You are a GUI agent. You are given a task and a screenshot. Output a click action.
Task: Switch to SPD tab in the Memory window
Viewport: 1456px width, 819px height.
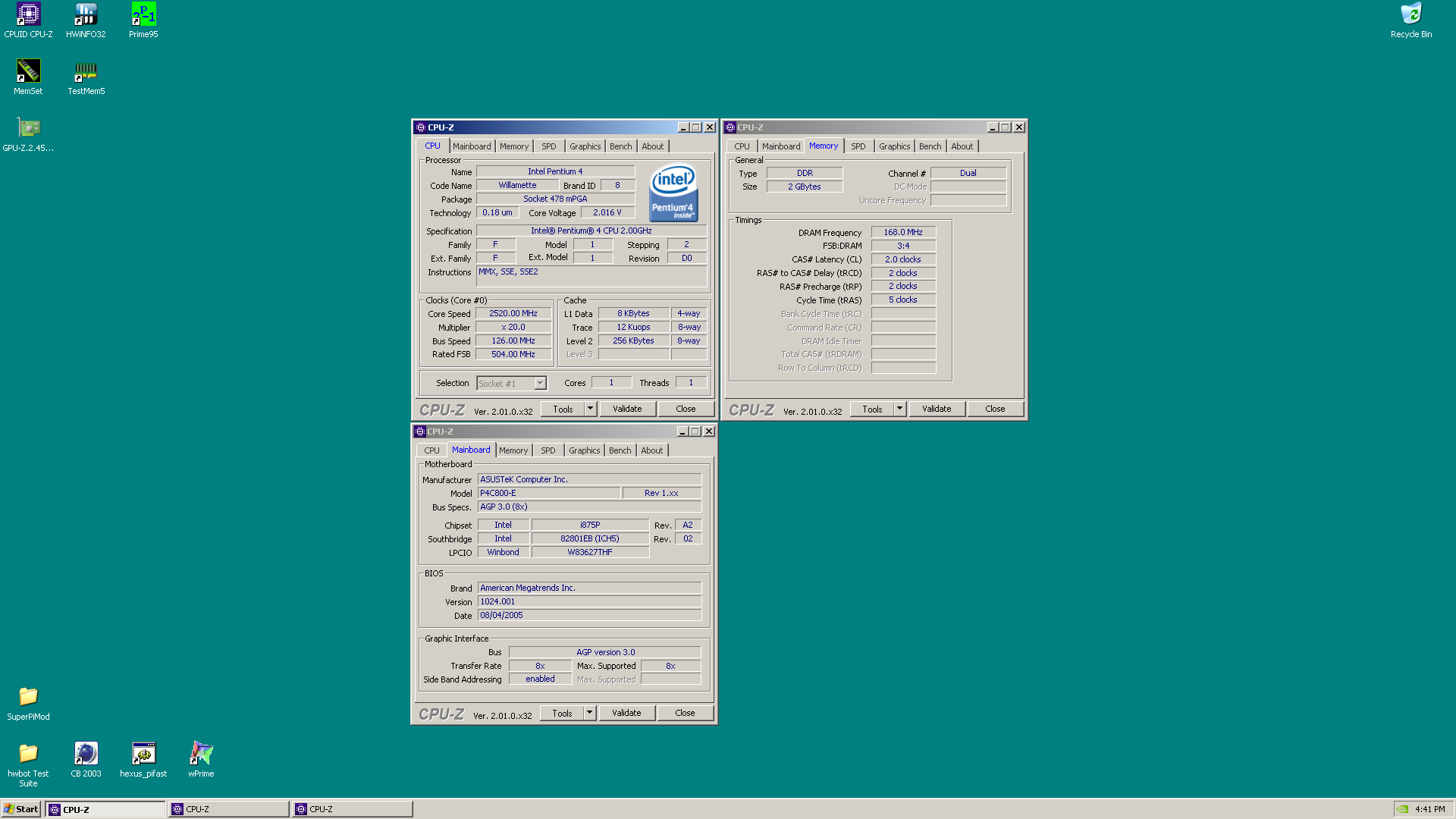[x=858, y=146]
